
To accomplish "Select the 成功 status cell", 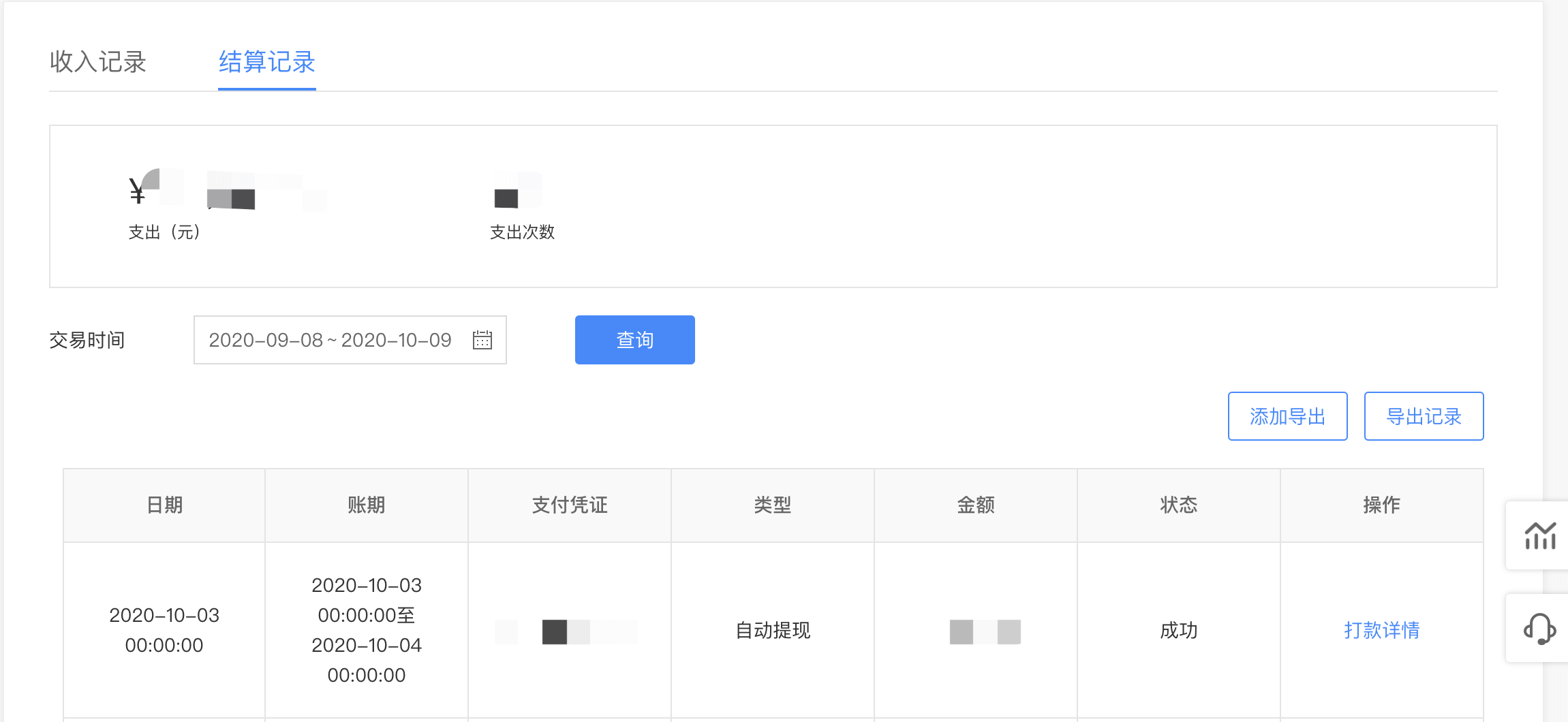I will click(1179, 630).
